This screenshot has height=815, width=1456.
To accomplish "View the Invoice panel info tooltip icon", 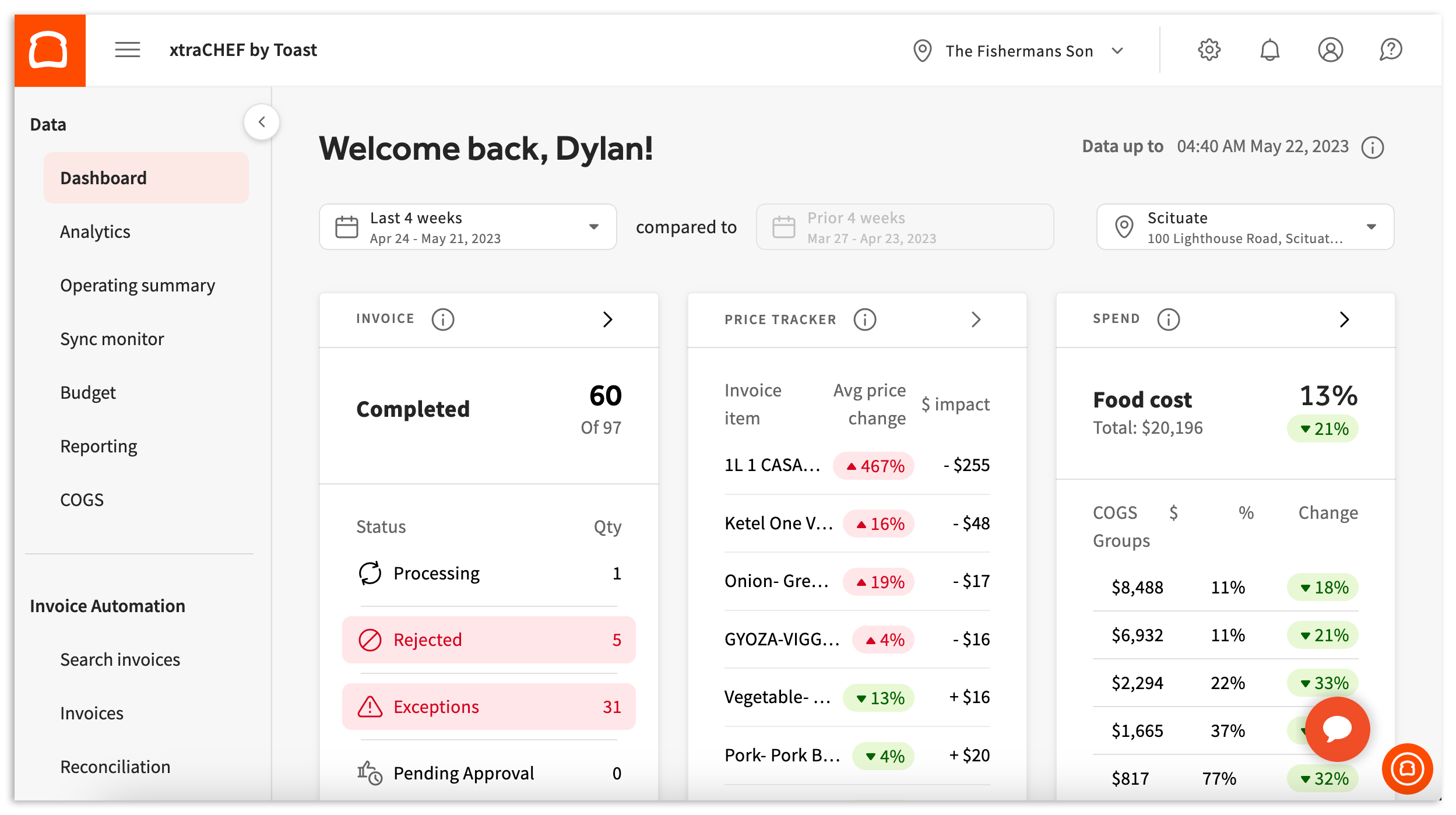I will [x=442, y=319].
